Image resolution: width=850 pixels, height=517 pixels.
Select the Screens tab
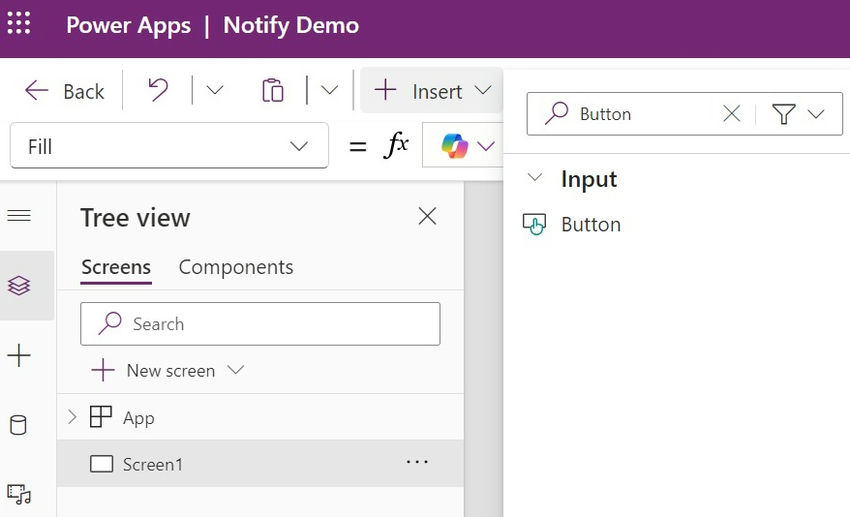[116, 267]
